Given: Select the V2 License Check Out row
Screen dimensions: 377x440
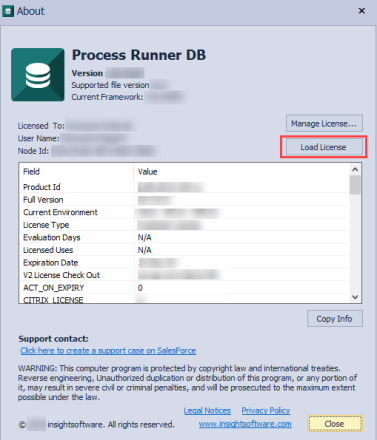Looking at the screenshot, I should [184, 275].
